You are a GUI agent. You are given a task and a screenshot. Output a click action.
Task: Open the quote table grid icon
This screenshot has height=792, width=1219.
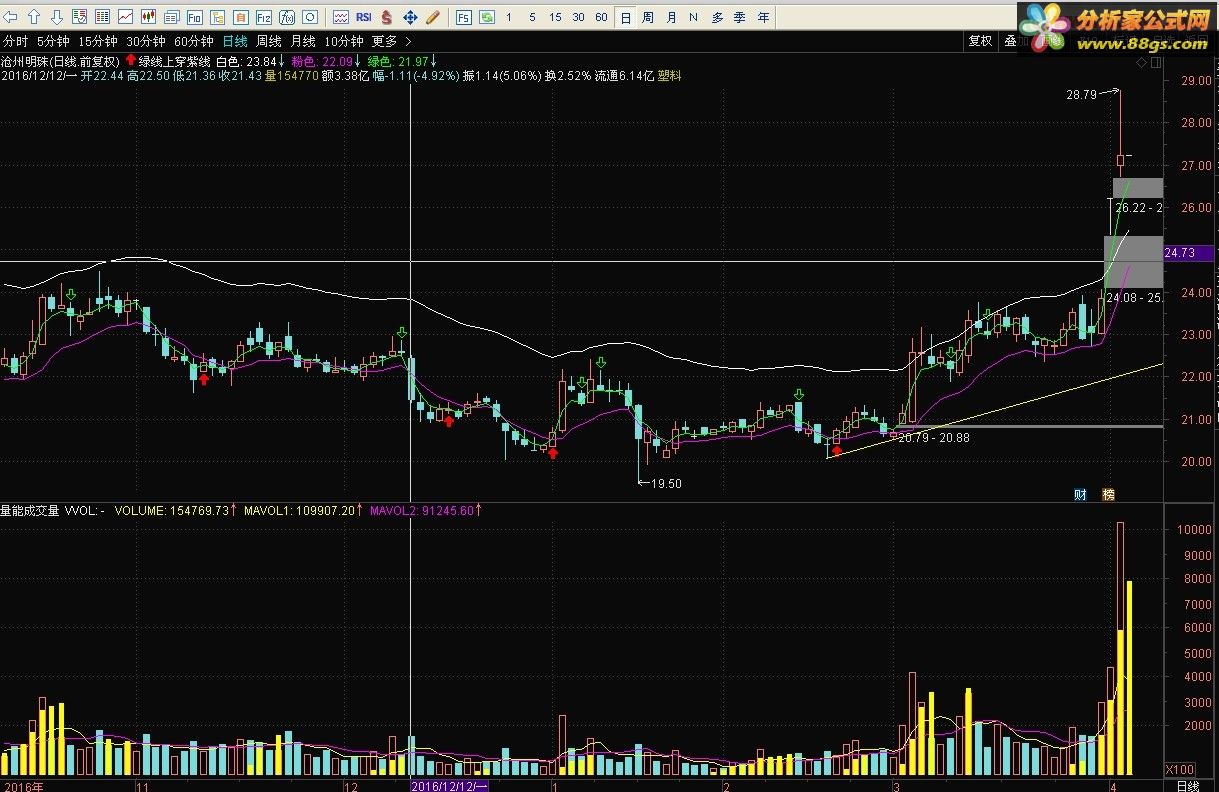coord(102,17)
